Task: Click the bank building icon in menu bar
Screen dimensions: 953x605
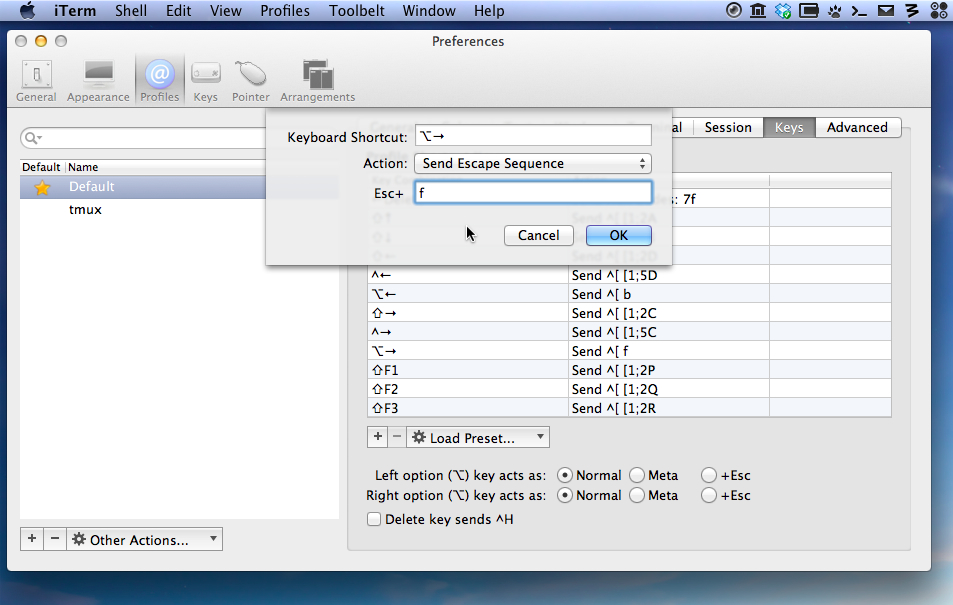Action: click(758, 11)
